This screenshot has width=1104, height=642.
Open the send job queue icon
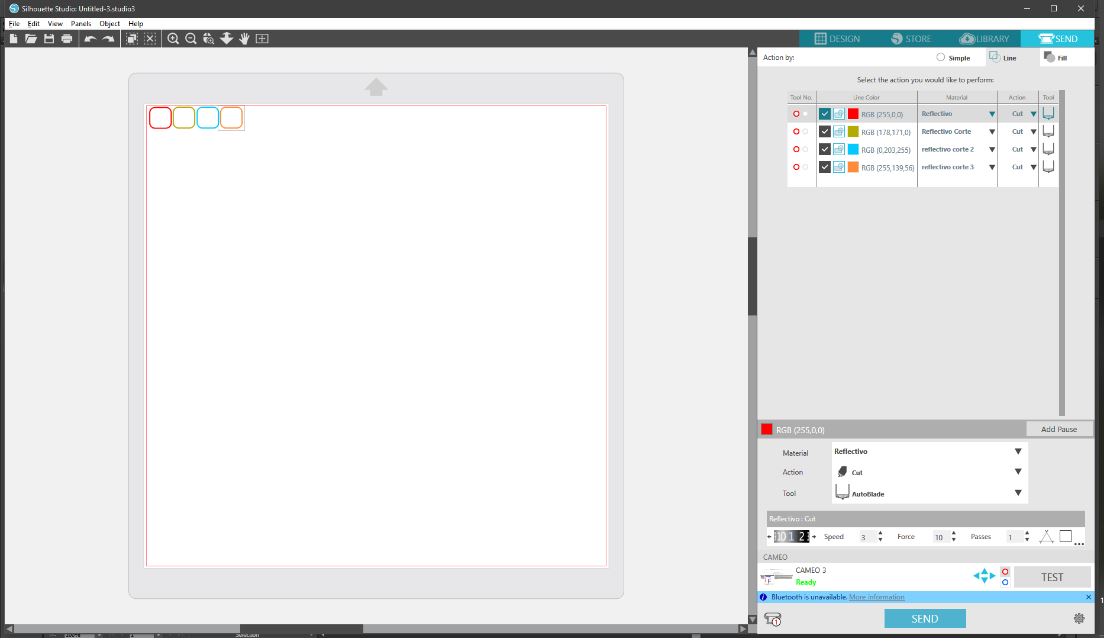coord(772,619)
